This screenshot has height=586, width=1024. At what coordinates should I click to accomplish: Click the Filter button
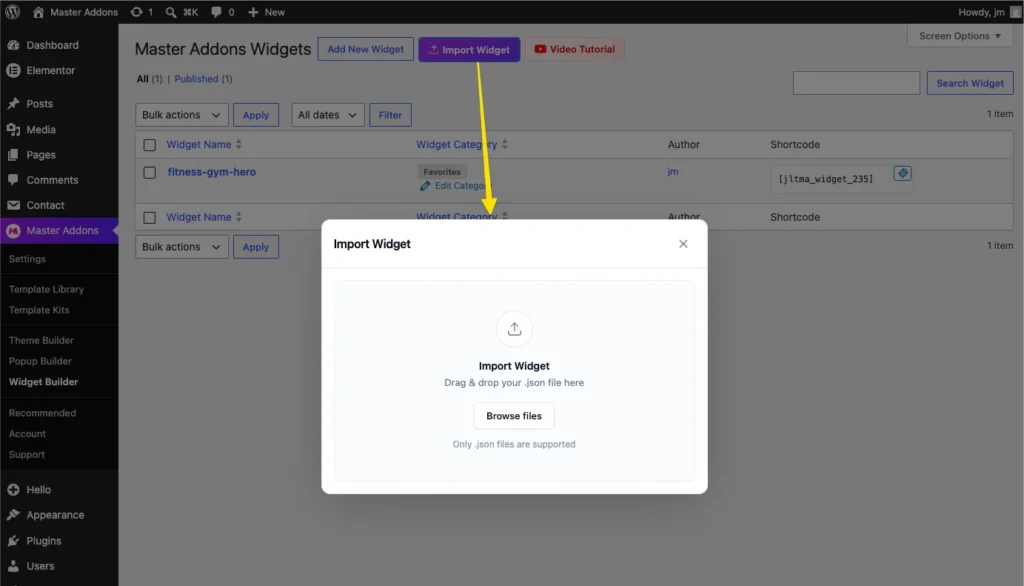point(390,115)
